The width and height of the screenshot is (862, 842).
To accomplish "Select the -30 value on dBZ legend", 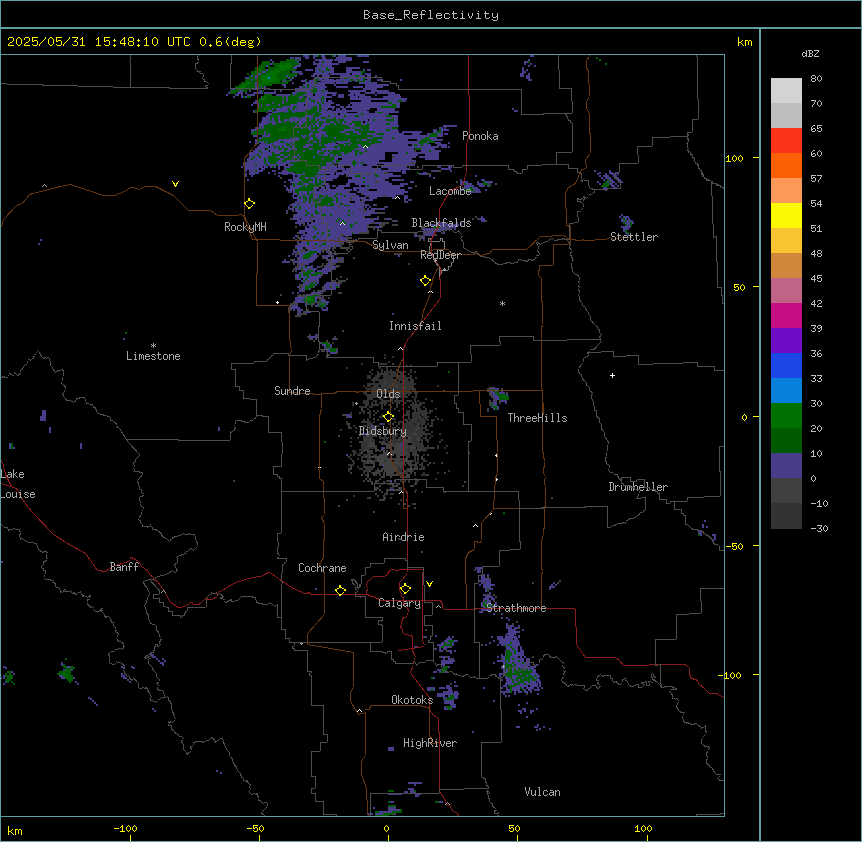I will tap(819, 529).
